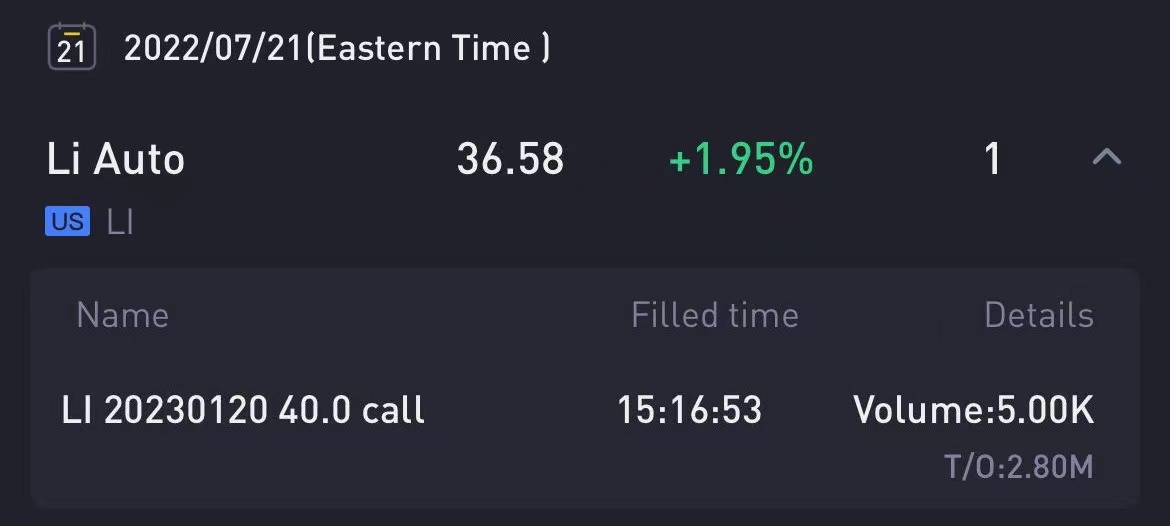Click the count number 1
The image size is (1170, 526).
click(992, 160)
